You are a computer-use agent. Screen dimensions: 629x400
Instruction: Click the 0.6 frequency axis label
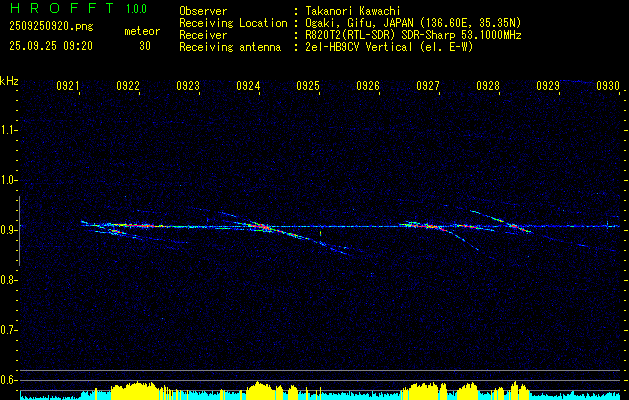pos(7,380)
